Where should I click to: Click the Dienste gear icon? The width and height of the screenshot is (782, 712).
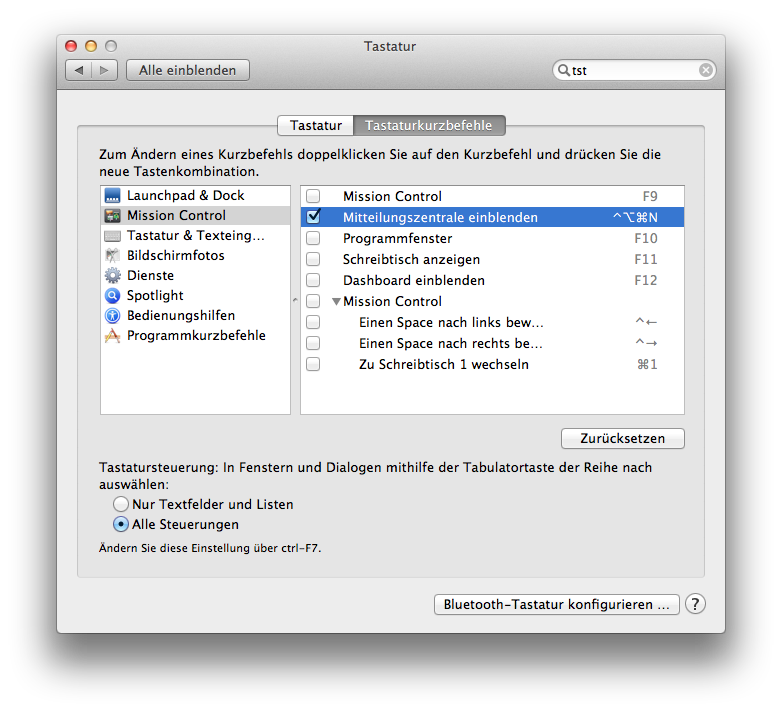[x=113, y=275]
